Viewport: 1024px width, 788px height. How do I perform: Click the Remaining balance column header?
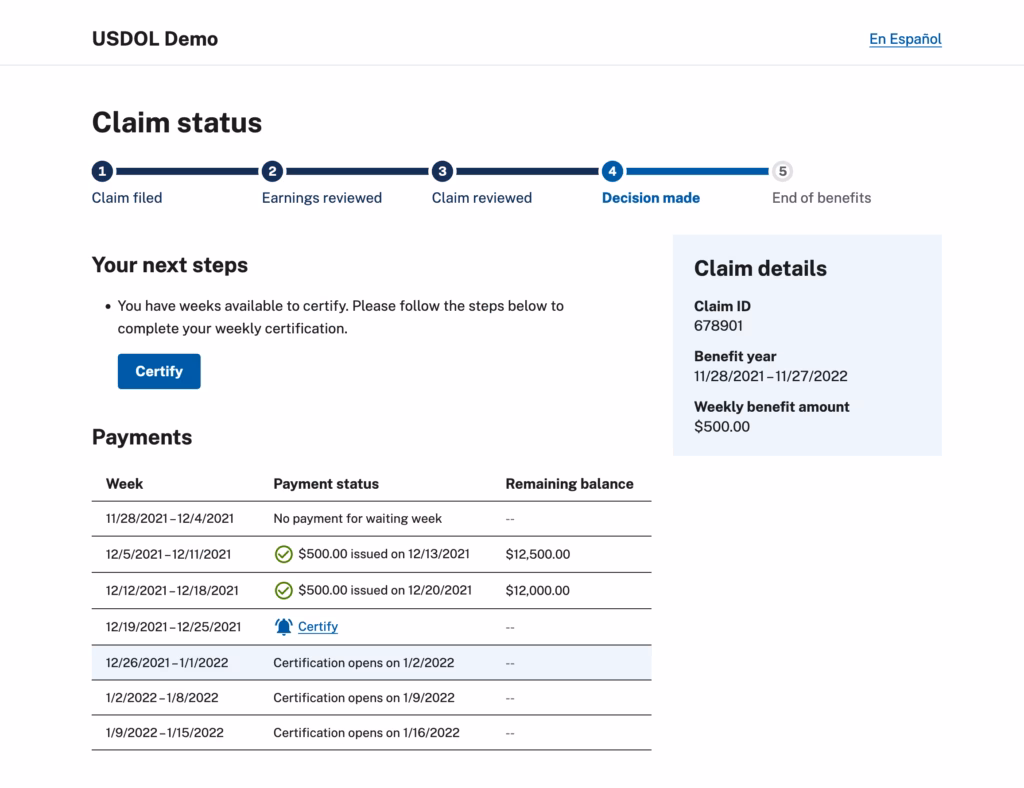point(569,484)
